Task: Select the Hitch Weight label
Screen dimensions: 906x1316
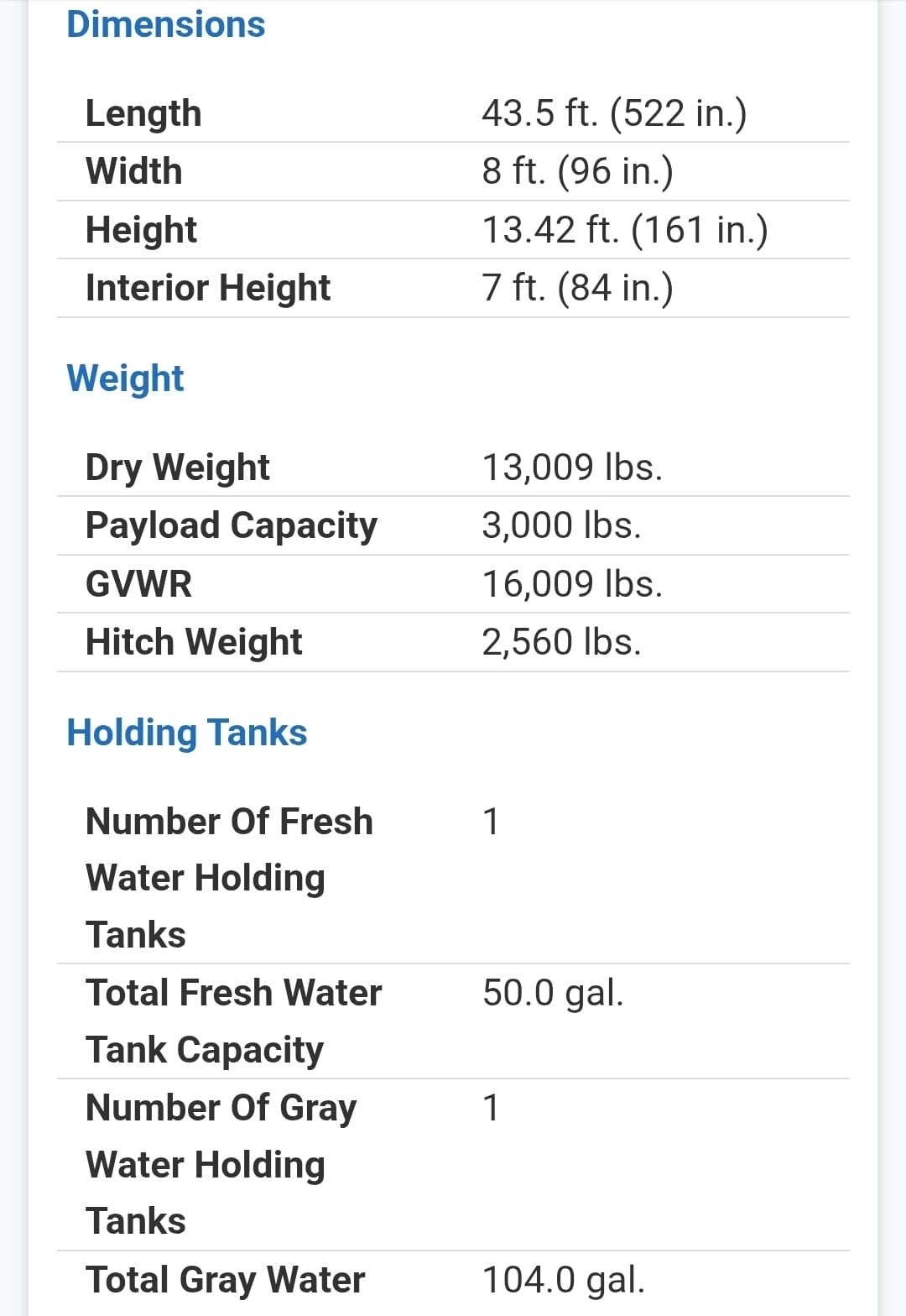Action: point(194,642)
